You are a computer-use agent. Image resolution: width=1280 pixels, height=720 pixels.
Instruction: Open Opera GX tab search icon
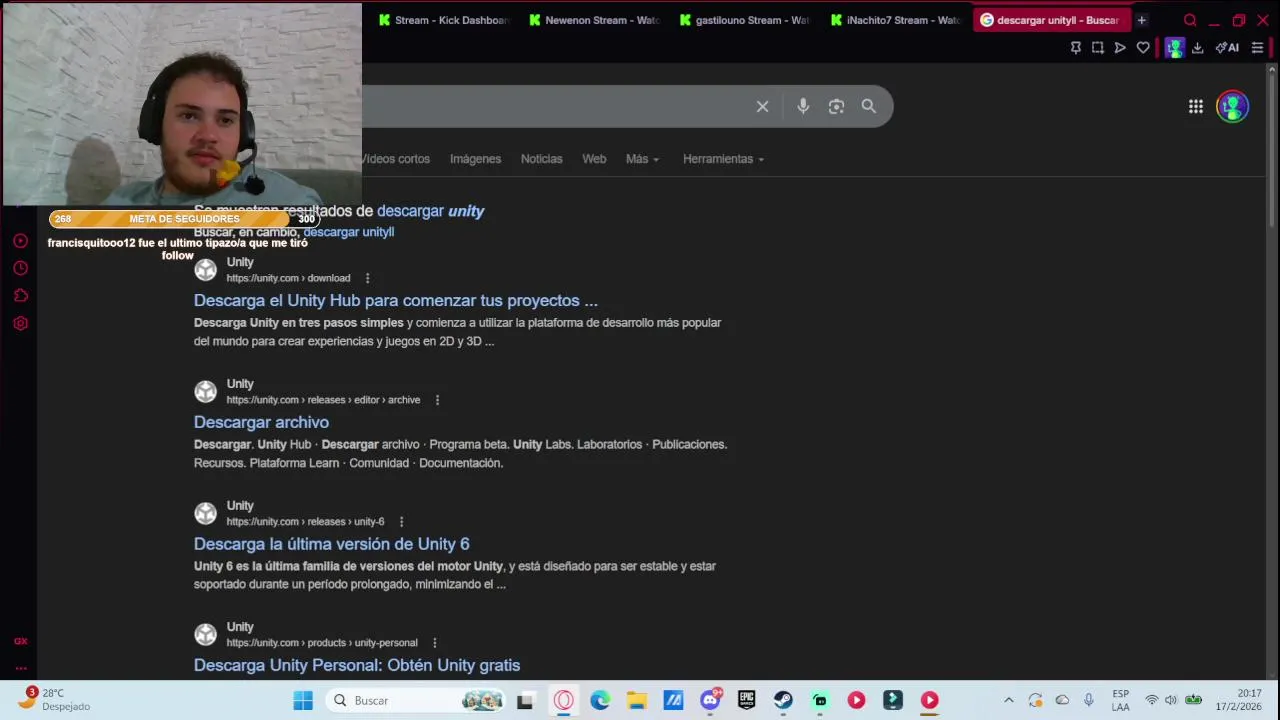pyautogui.click(x=1190, y=20)
